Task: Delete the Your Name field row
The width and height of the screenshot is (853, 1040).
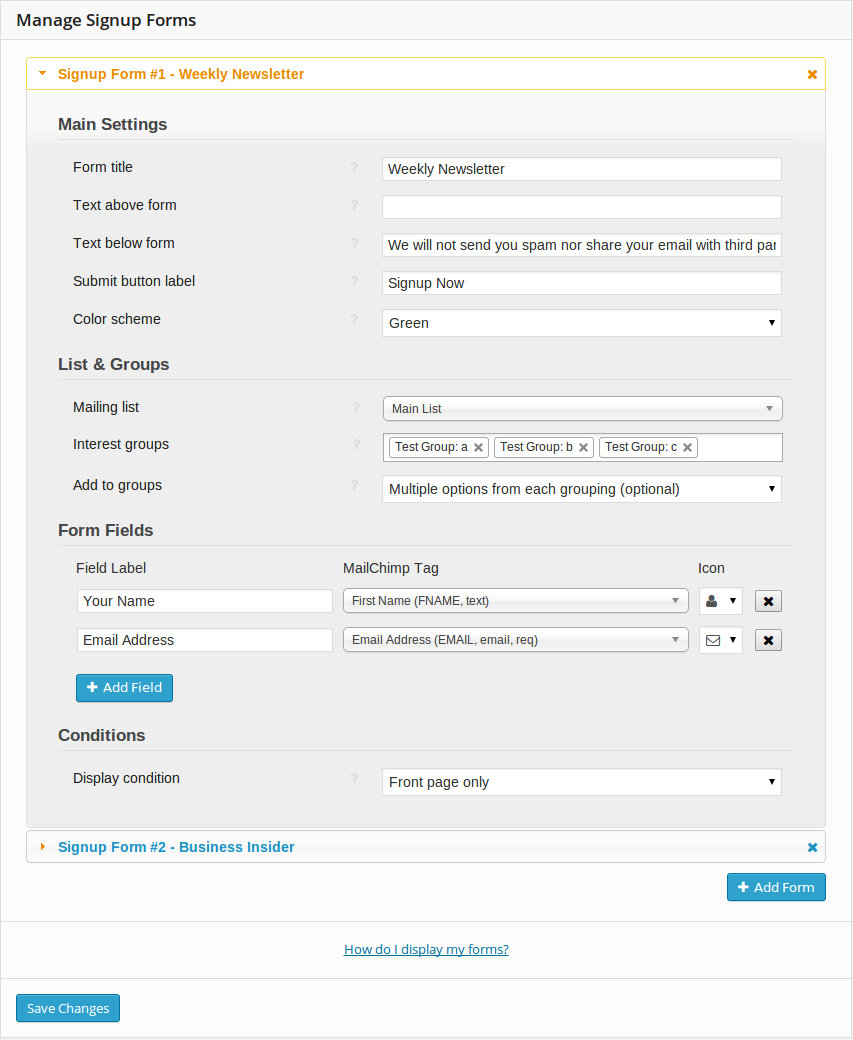Action: click(768, 602)
